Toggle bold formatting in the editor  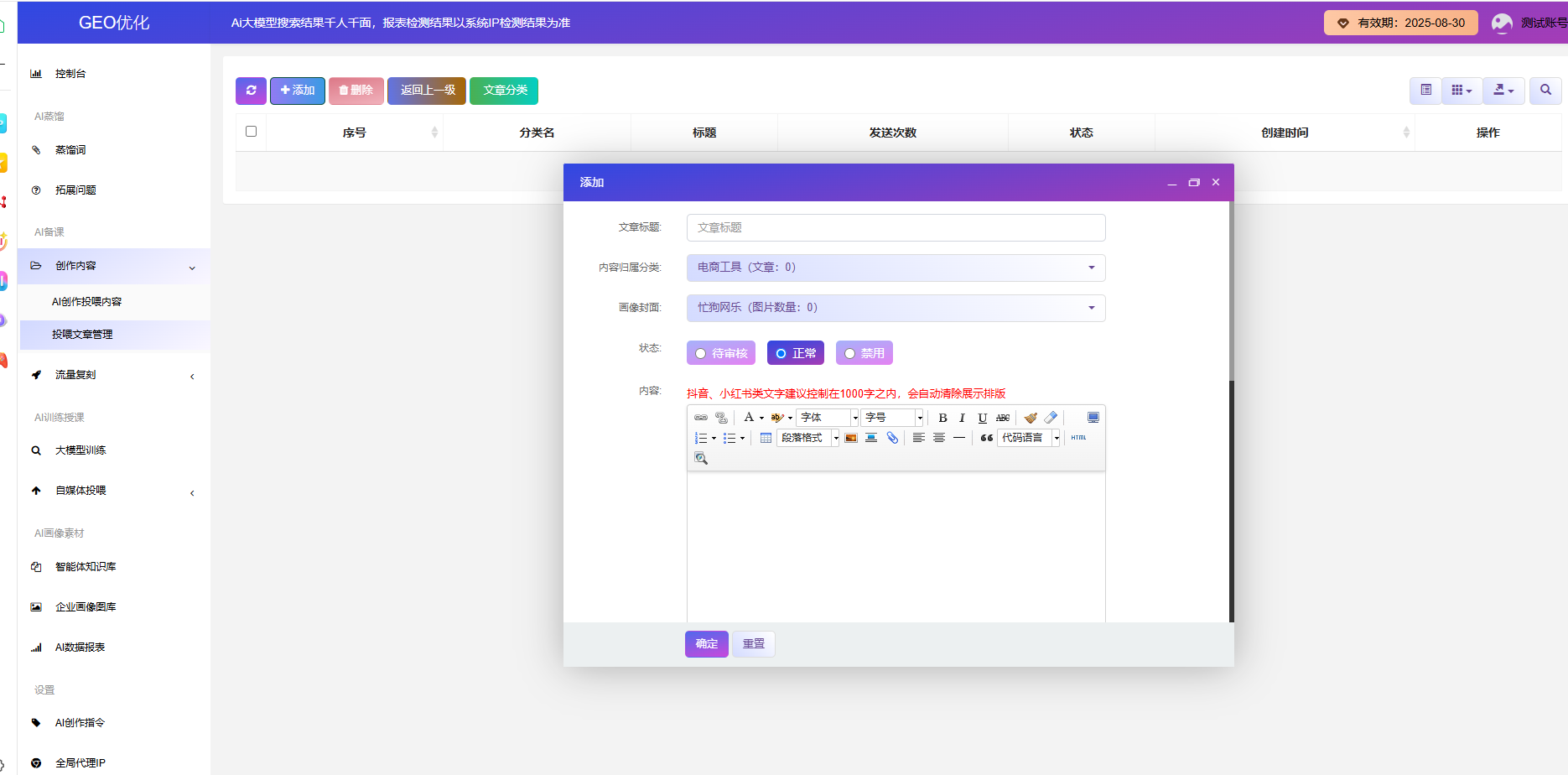(x=942, y=418)
